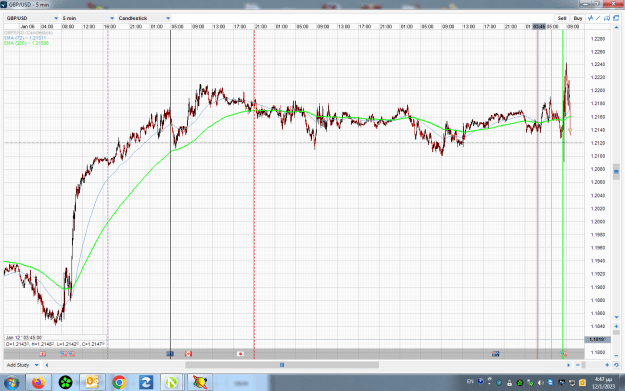
Task: Click the chart snapshot camera icon
Action: [607, 18]
